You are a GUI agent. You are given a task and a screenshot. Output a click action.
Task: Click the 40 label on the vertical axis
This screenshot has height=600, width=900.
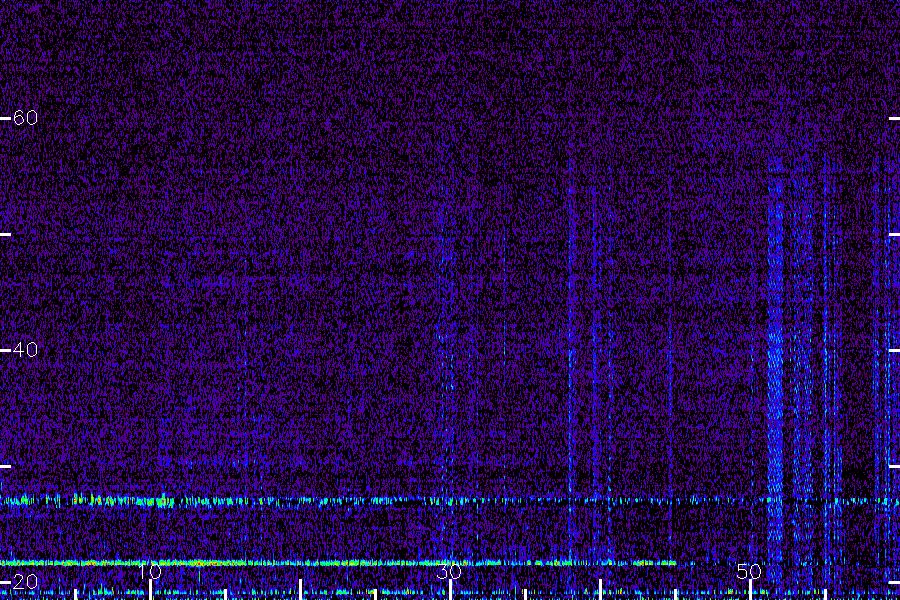[x=25, y=350]
